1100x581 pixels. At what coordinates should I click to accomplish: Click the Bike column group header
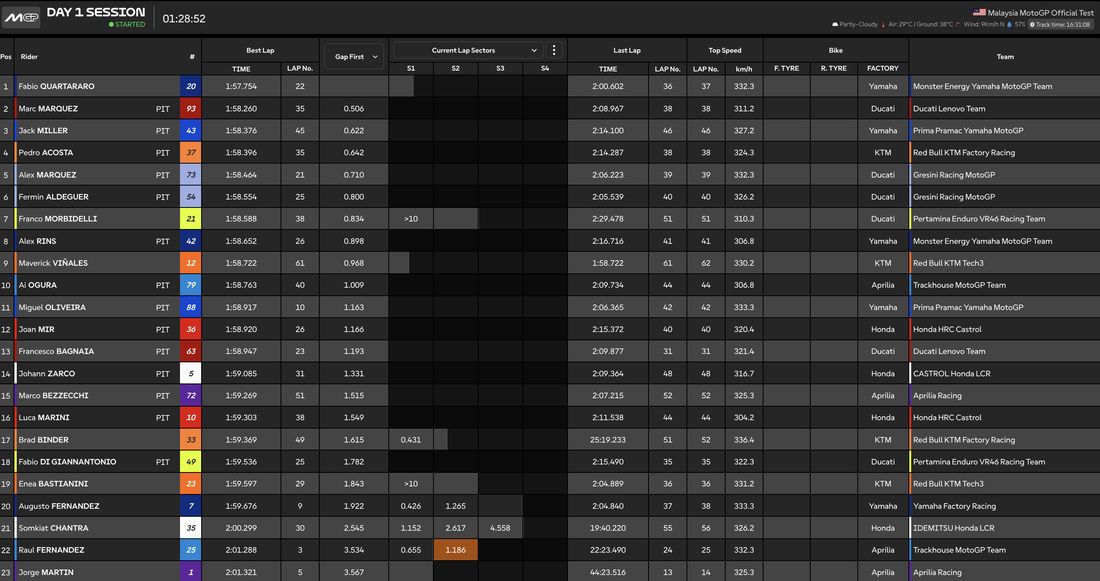tap(836, 51)
